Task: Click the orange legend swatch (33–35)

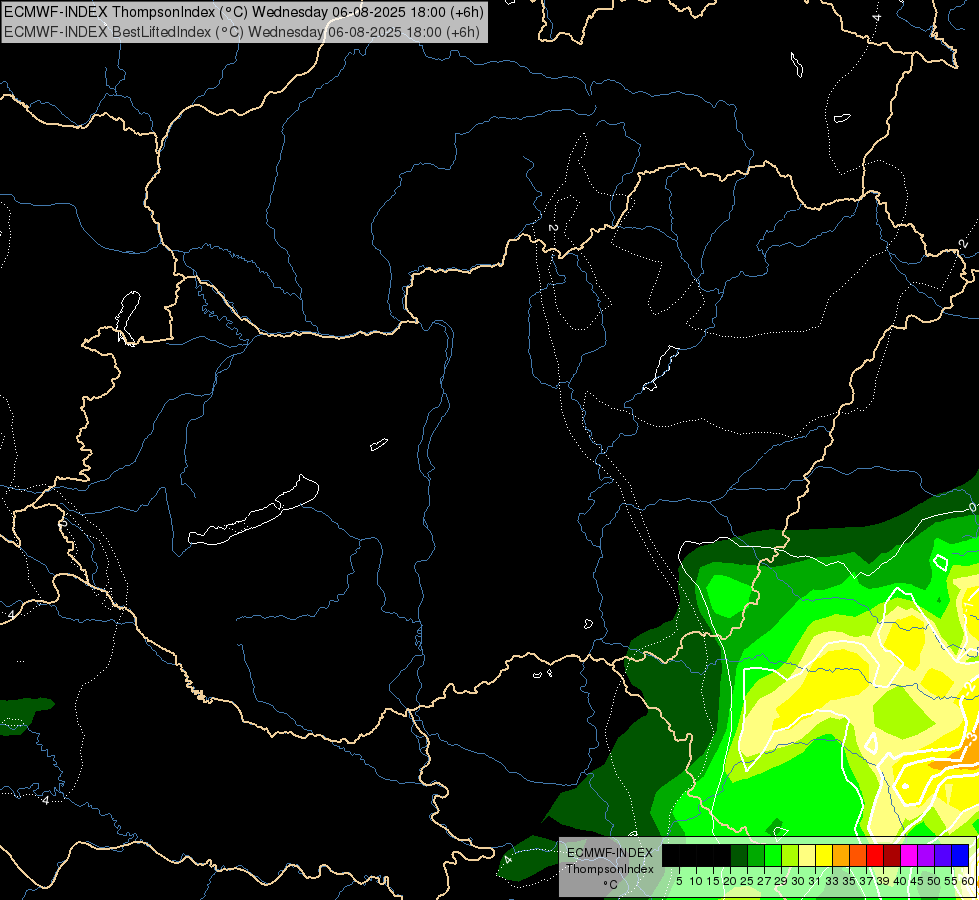Action: (x=841, y=855)
